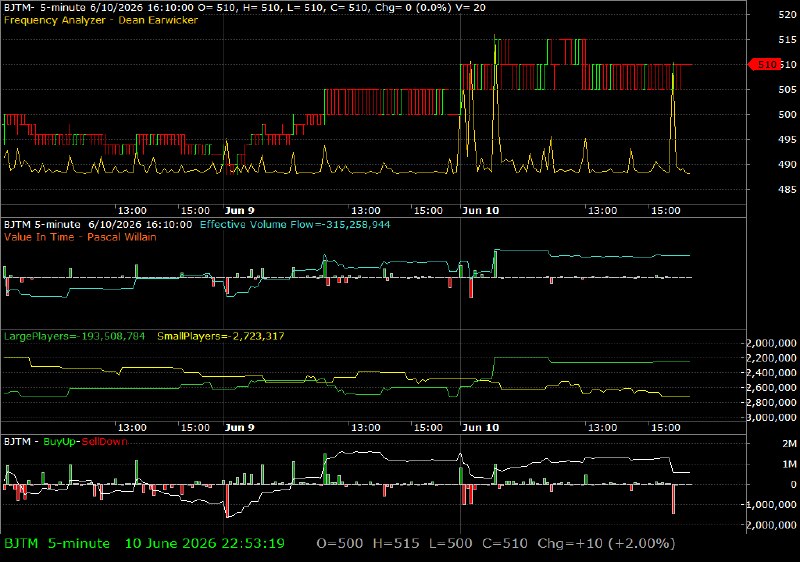Click the '10 June 2026 22:53:19' status timestamp
800x562 pixels.
pyautogui.click(x=205, y=544)
